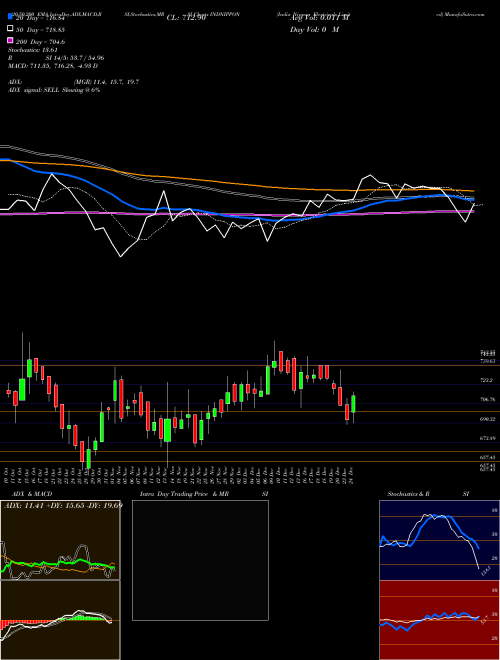Click the 706.76 price axis label

tap(487, 399)
